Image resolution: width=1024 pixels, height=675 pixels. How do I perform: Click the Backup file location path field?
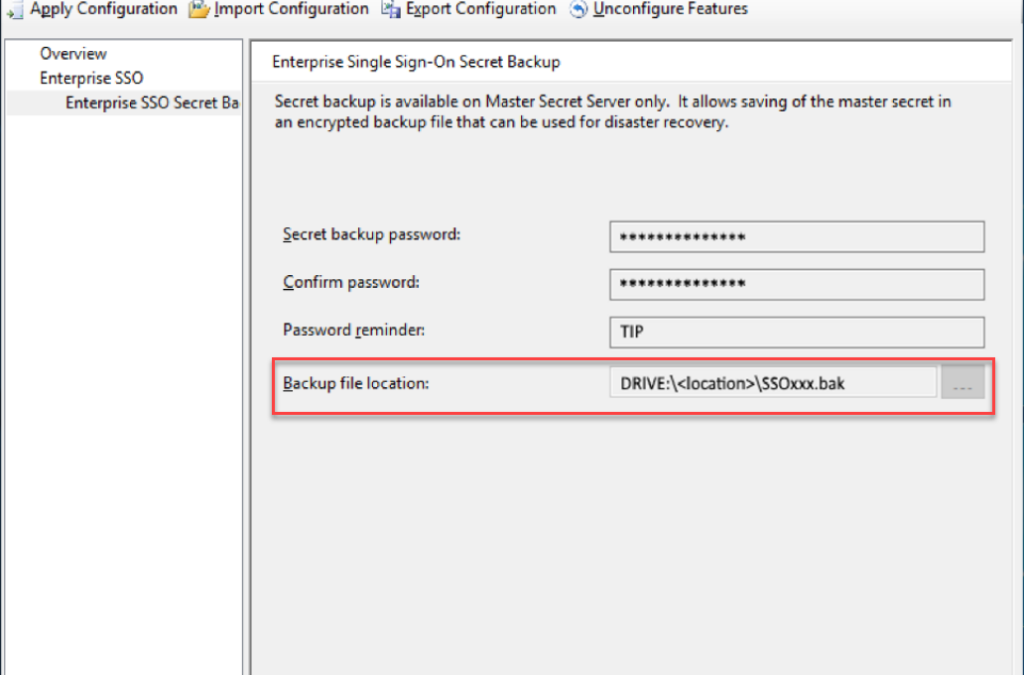tap(773, 383)
